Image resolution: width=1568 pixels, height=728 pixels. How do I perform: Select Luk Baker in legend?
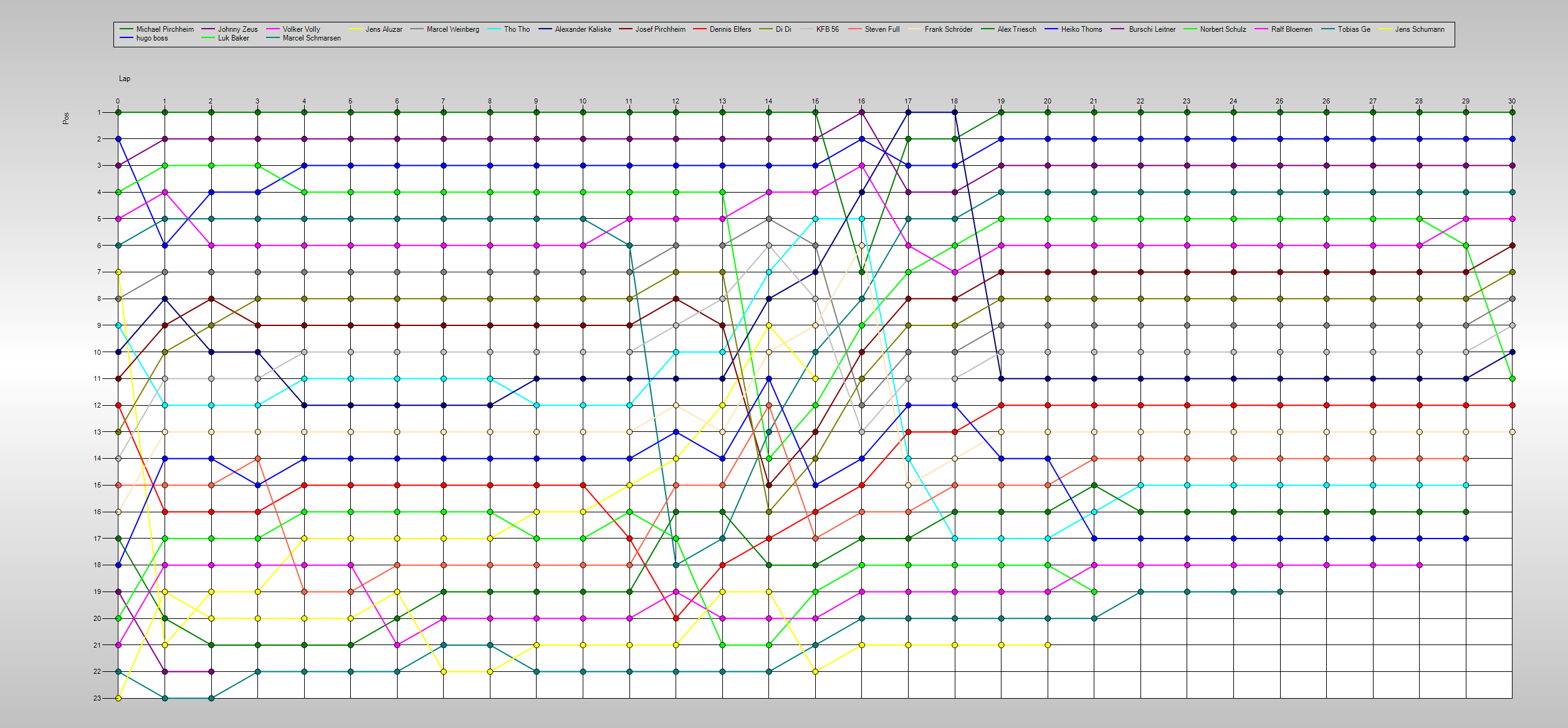pyautogui.click(x=225, y=38)
